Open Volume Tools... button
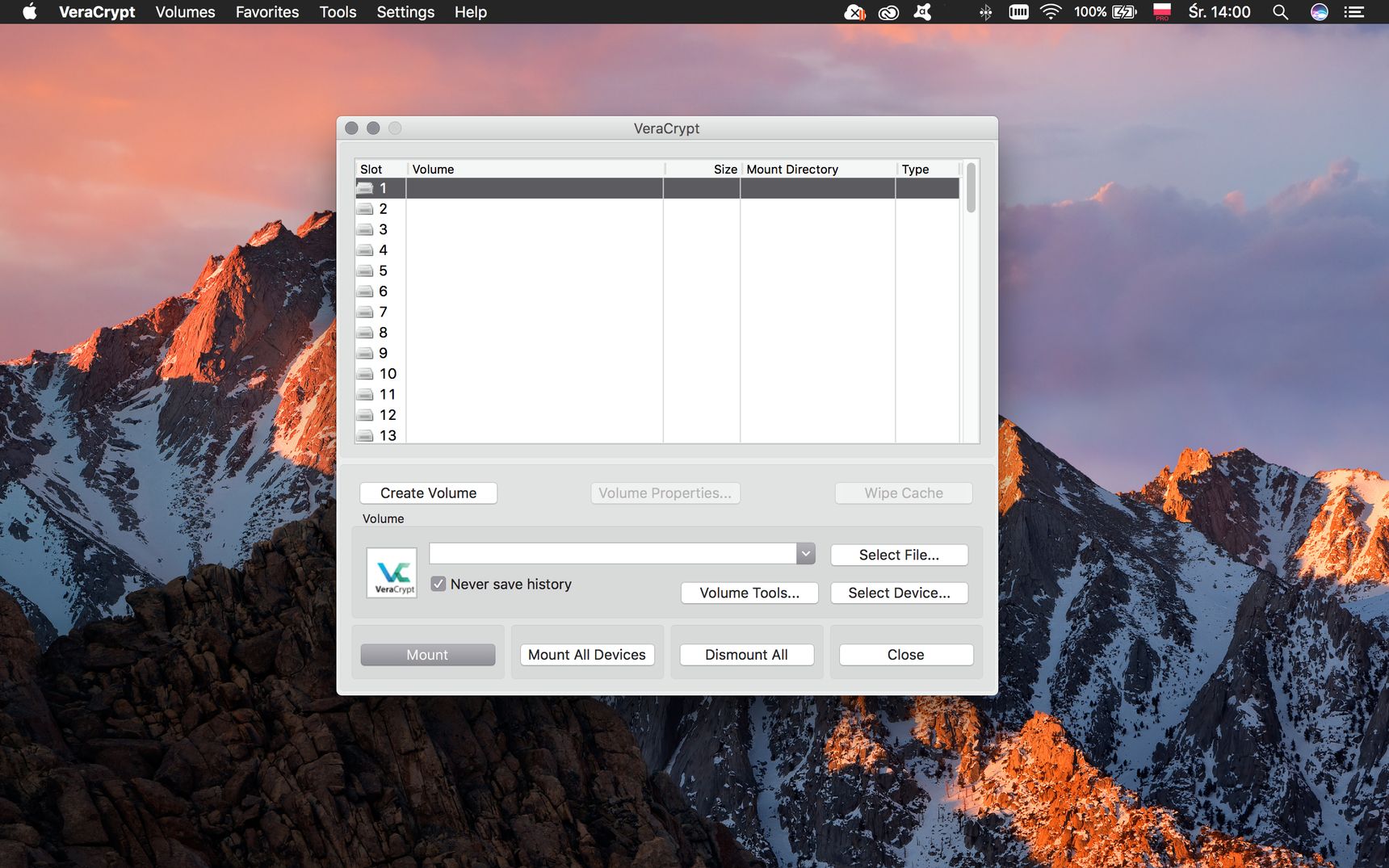The height and width of the screenshot is (868, 1389). coord(749,593)
